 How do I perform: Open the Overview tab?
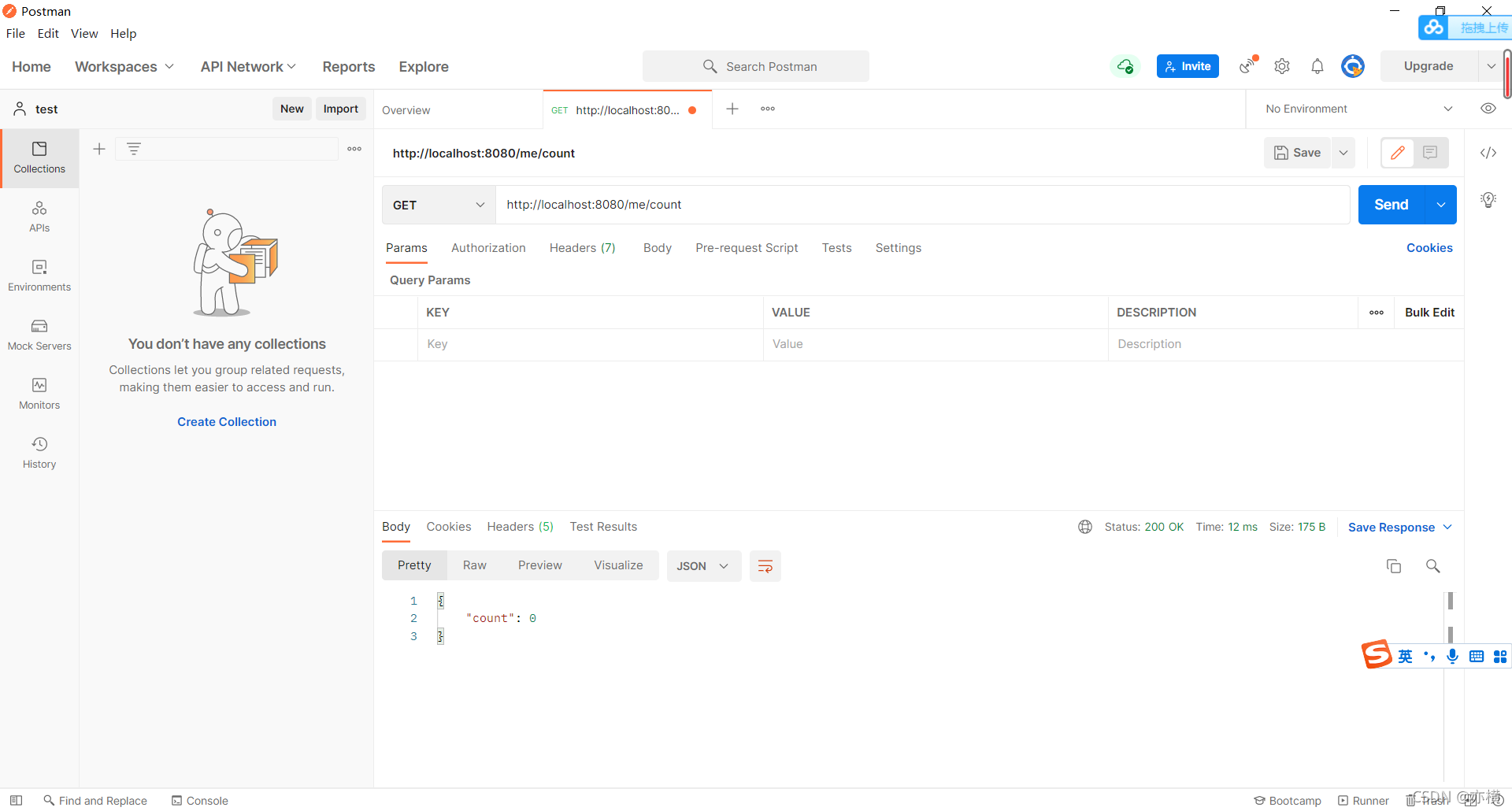[x=458, y=110]
